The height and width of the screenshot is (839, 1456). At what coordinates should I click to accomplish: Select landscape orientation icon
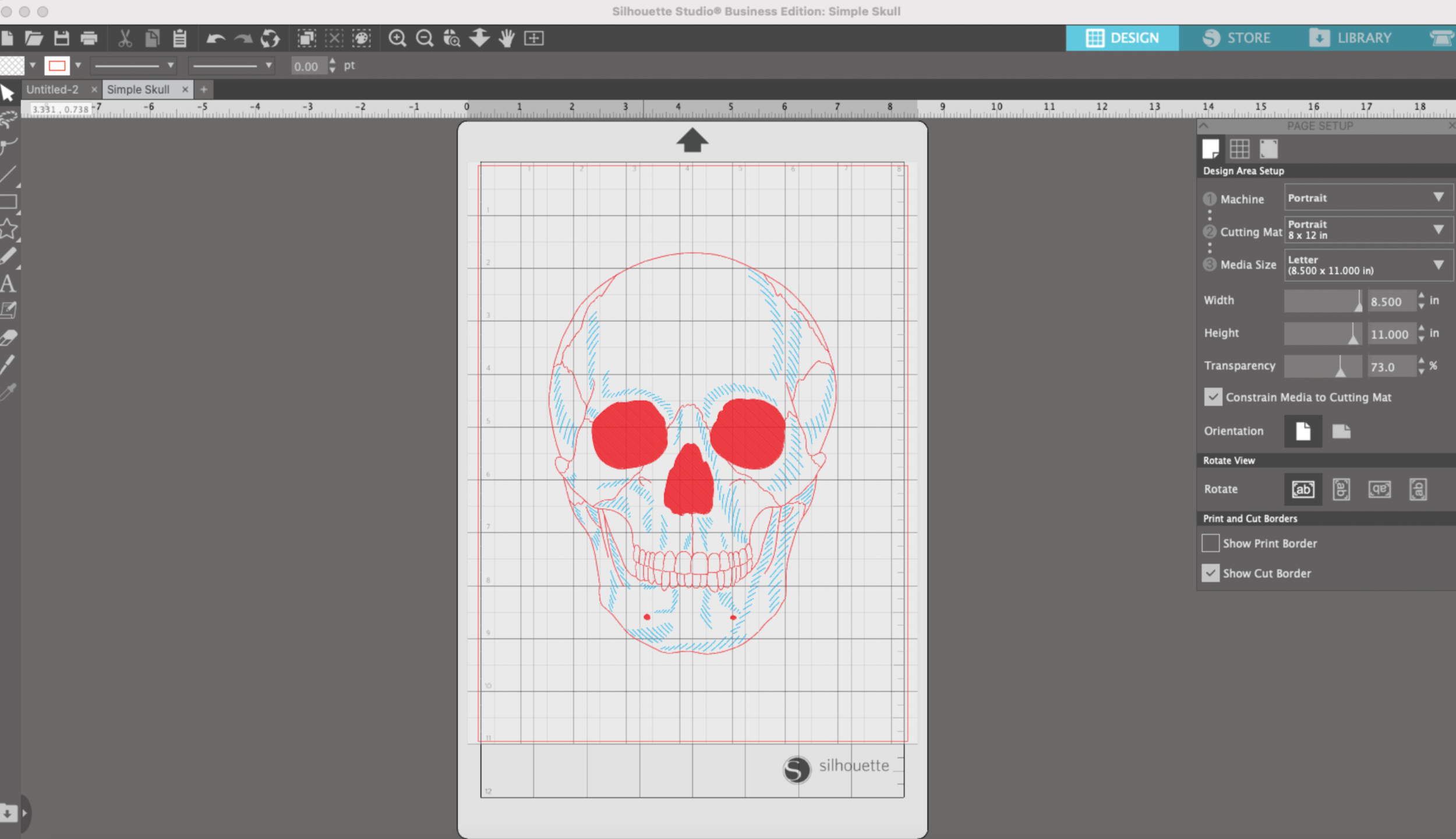point(1341,431)
